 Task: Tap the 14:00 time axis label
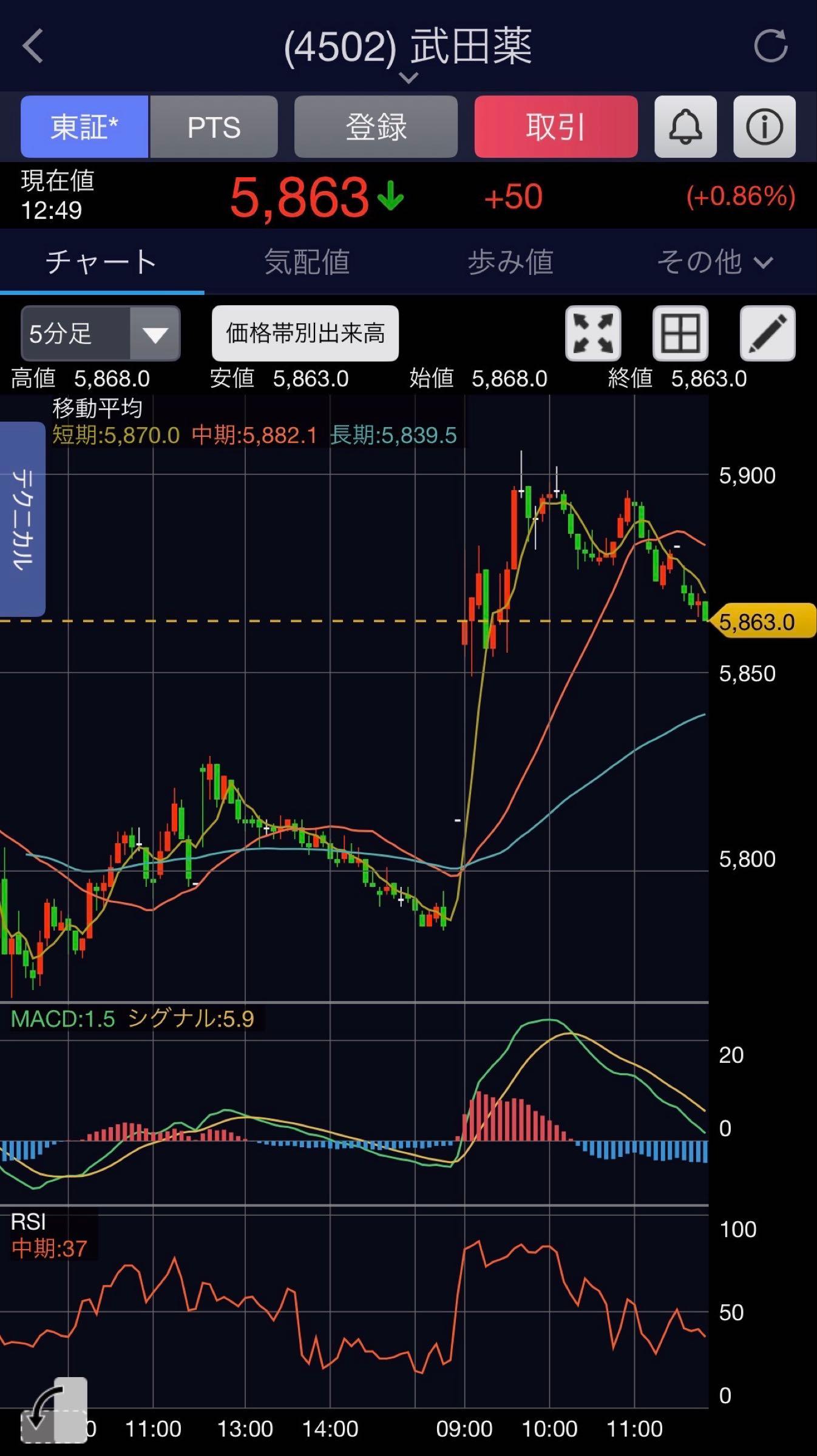coord(330,1429)
